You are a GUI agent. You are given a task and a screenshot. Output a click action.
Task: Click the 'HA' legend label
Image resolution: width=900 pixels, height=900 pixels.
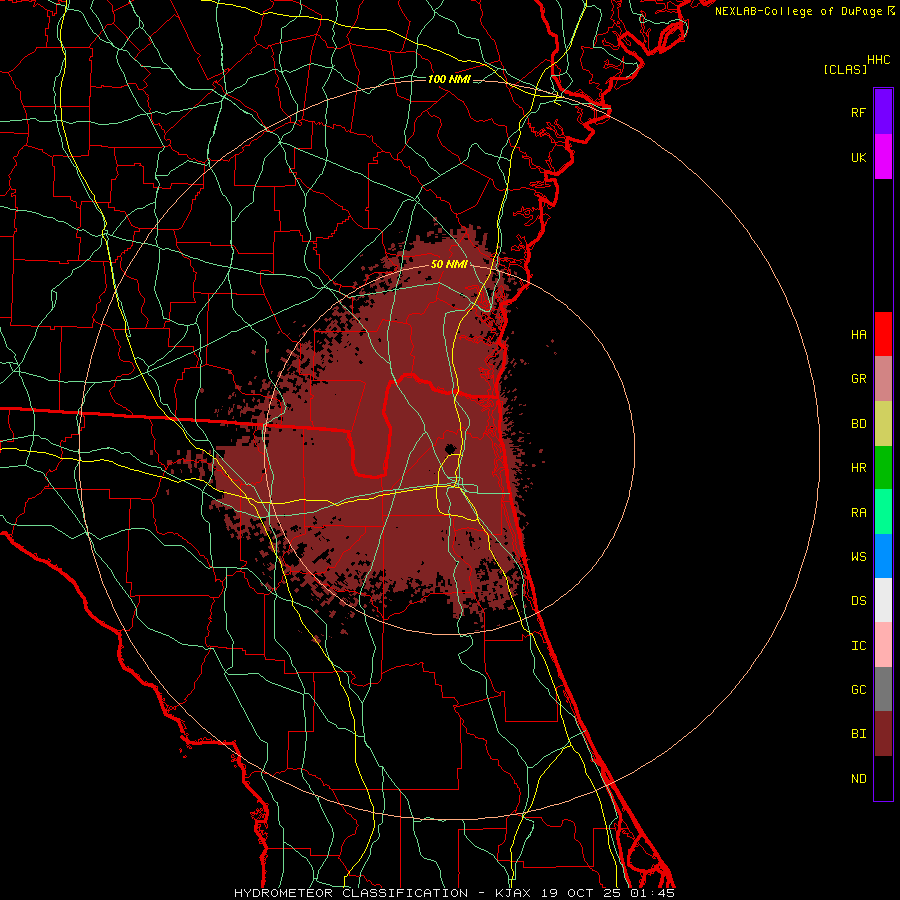tap(858, 334)
